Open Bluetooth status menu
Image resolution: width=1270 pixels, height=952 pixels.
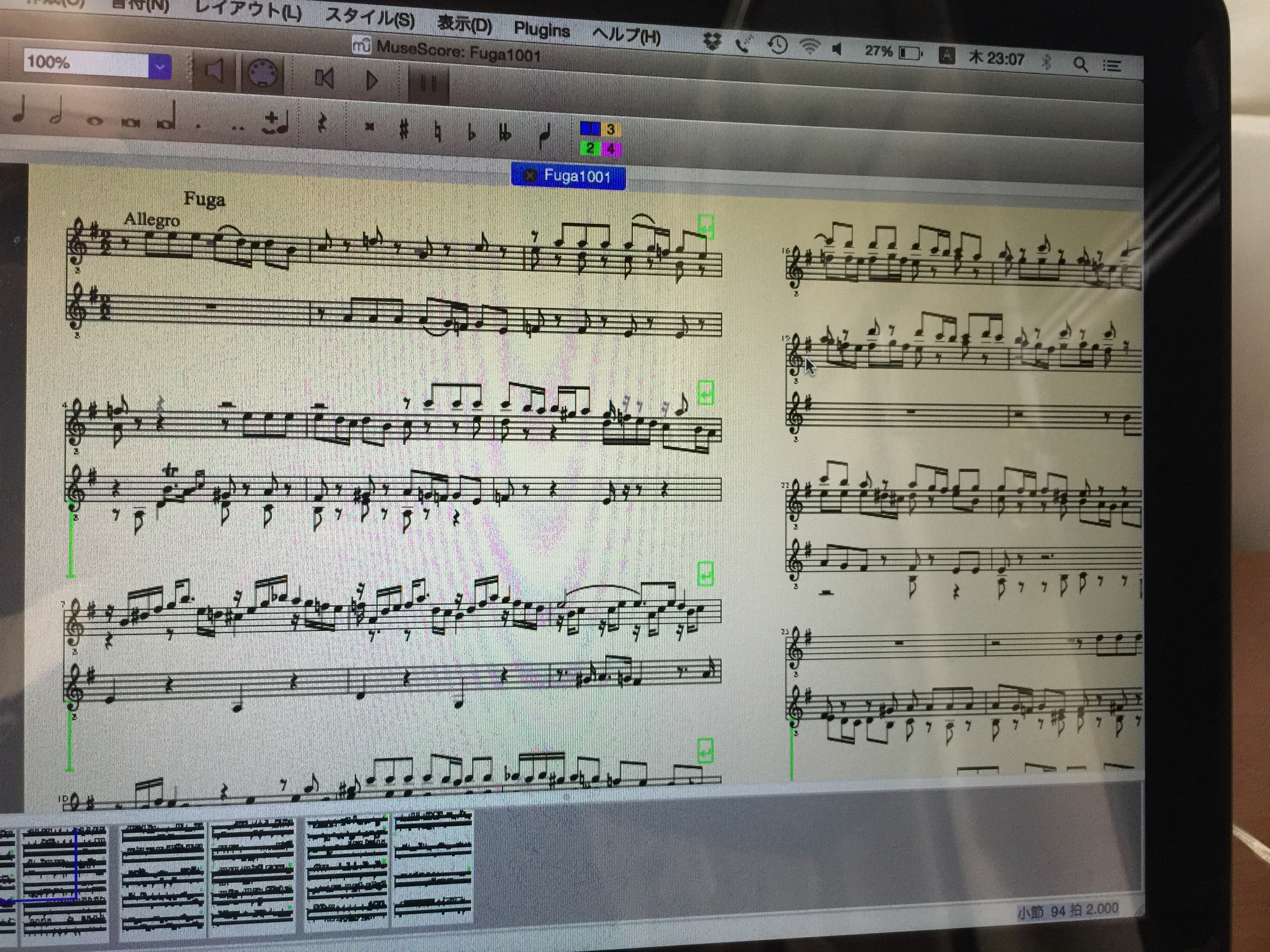tap(1046, 61)
